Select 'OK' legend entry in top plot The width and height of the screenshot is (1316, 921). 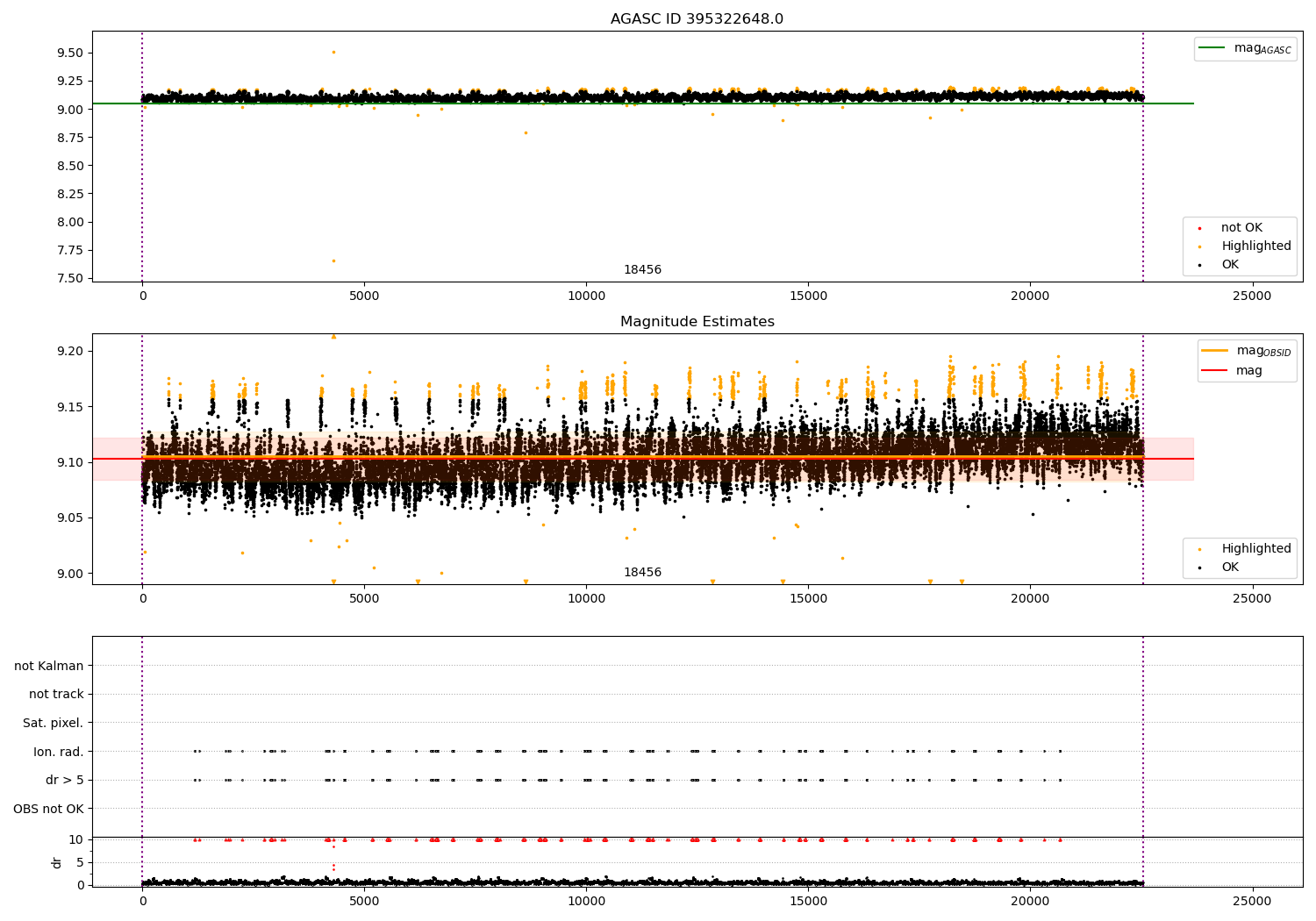1230,265
